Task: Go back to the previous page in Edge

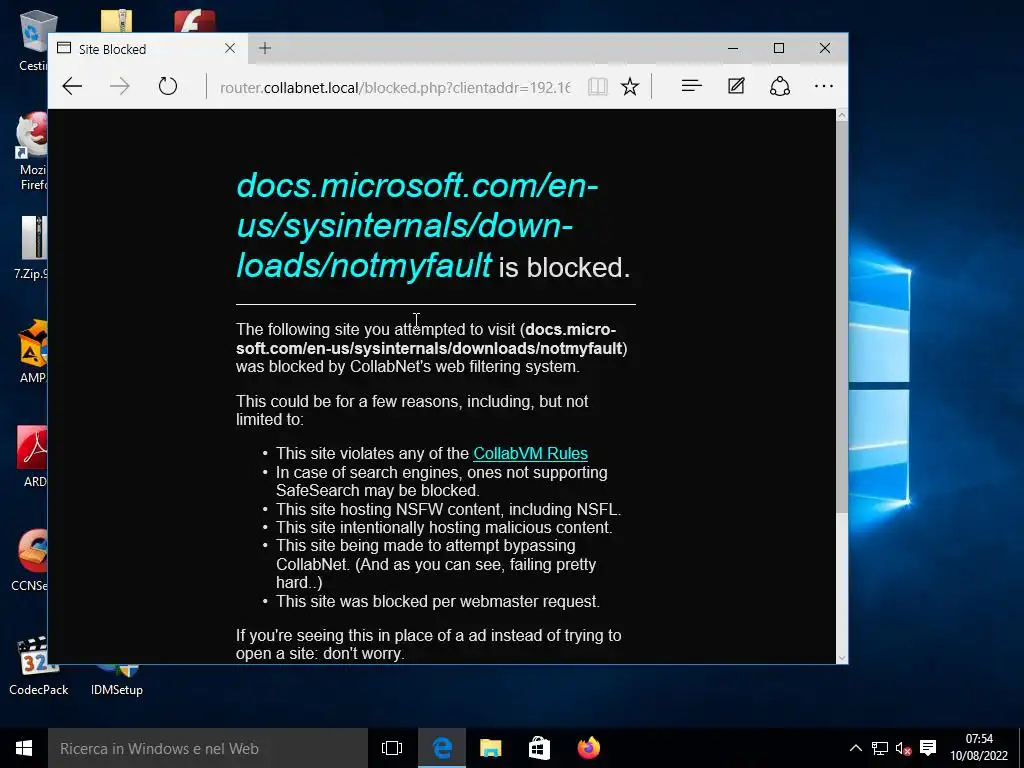Action: tap(72, 86)
